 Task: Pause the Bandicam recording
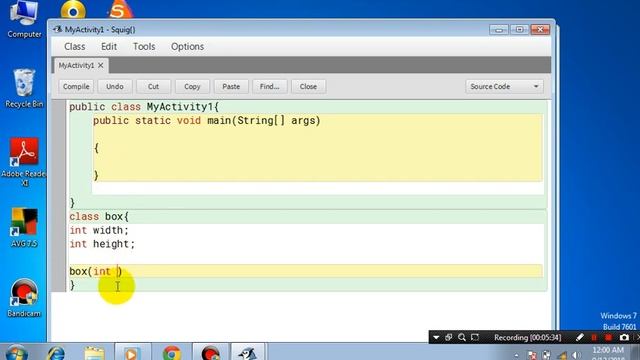594,338
